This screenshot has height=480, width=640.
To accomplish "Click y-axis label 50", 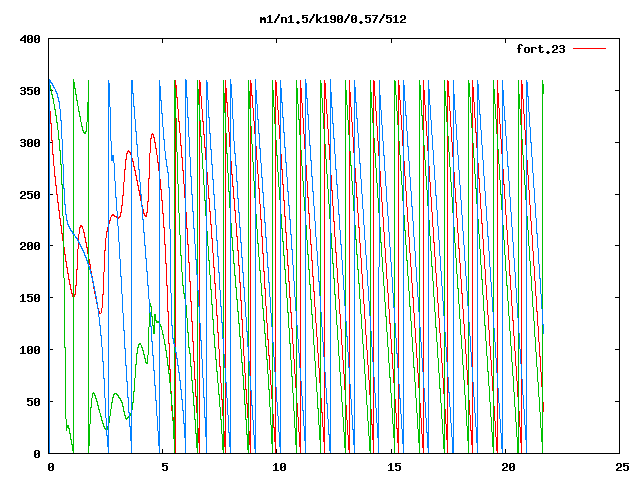I will pyautogui.click(x=33, y=402).
